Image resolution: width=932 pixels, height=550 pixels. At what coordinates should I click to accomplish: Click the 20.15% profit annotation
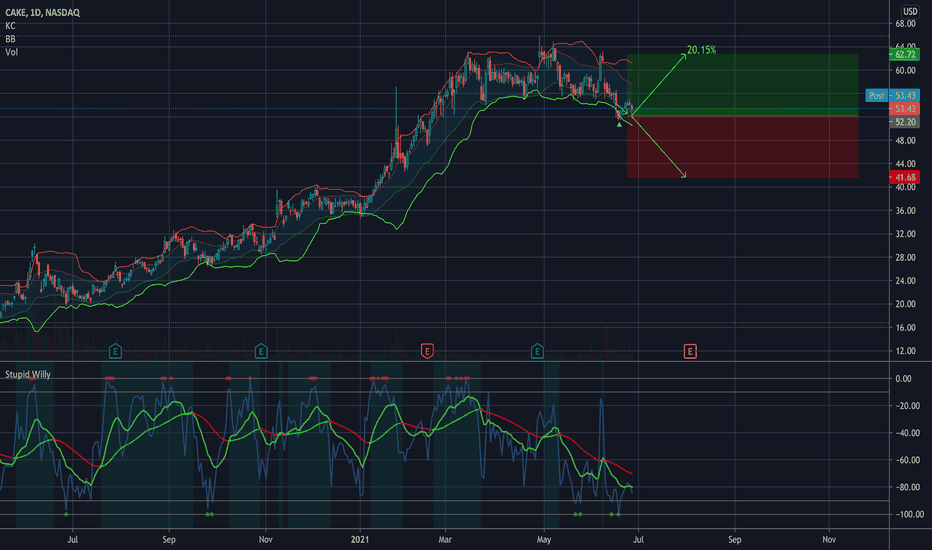701,50
